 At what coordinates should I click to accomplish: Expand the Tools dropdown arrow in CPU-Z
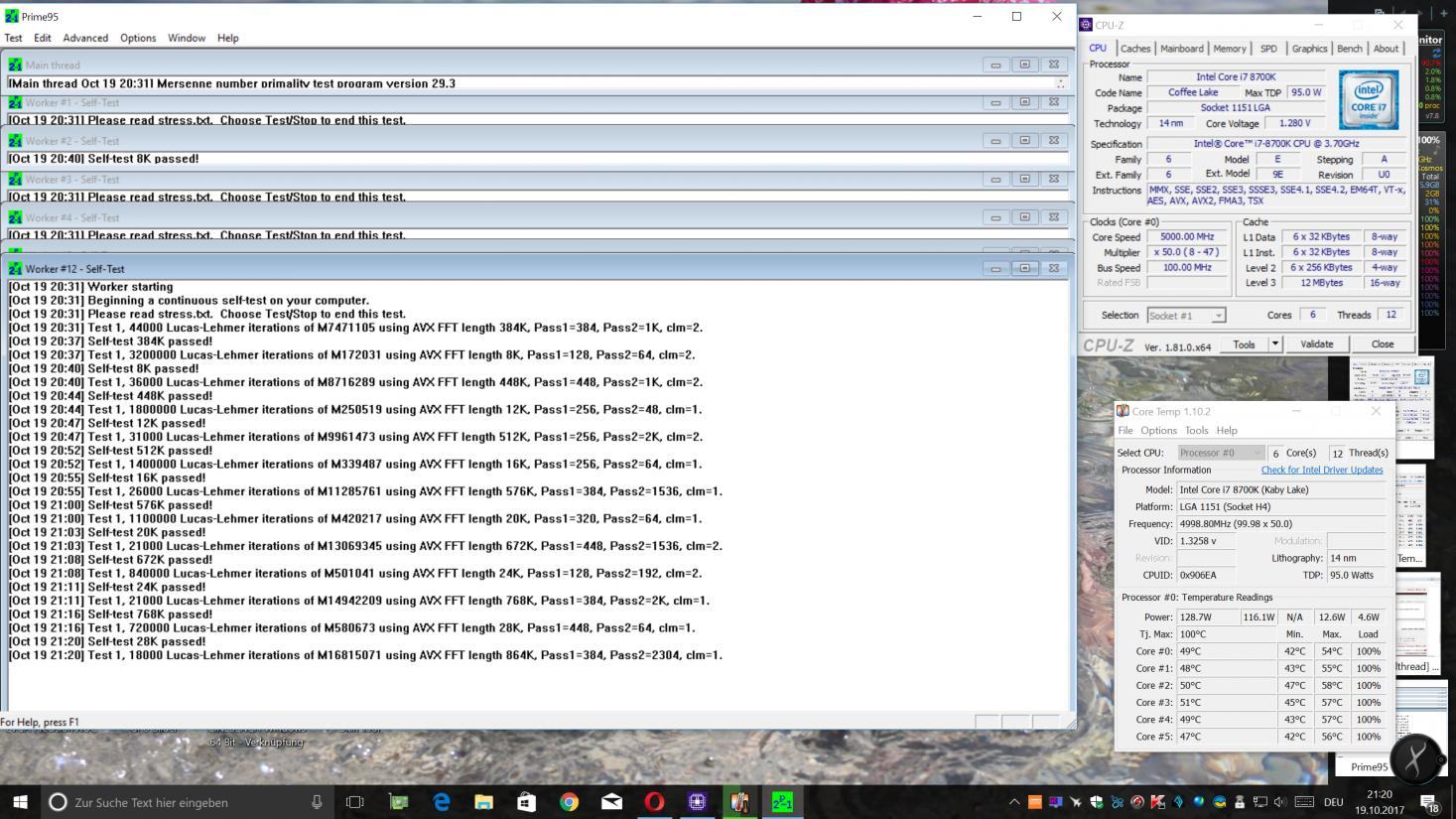coord(1275,344)
